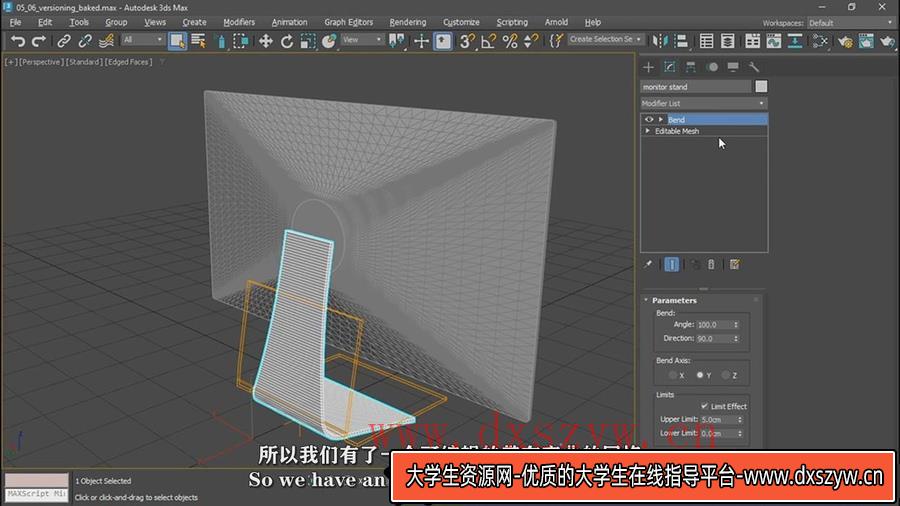Click the Direction value field
Viewport: 900px width, 506px height.
click(714, 338)
